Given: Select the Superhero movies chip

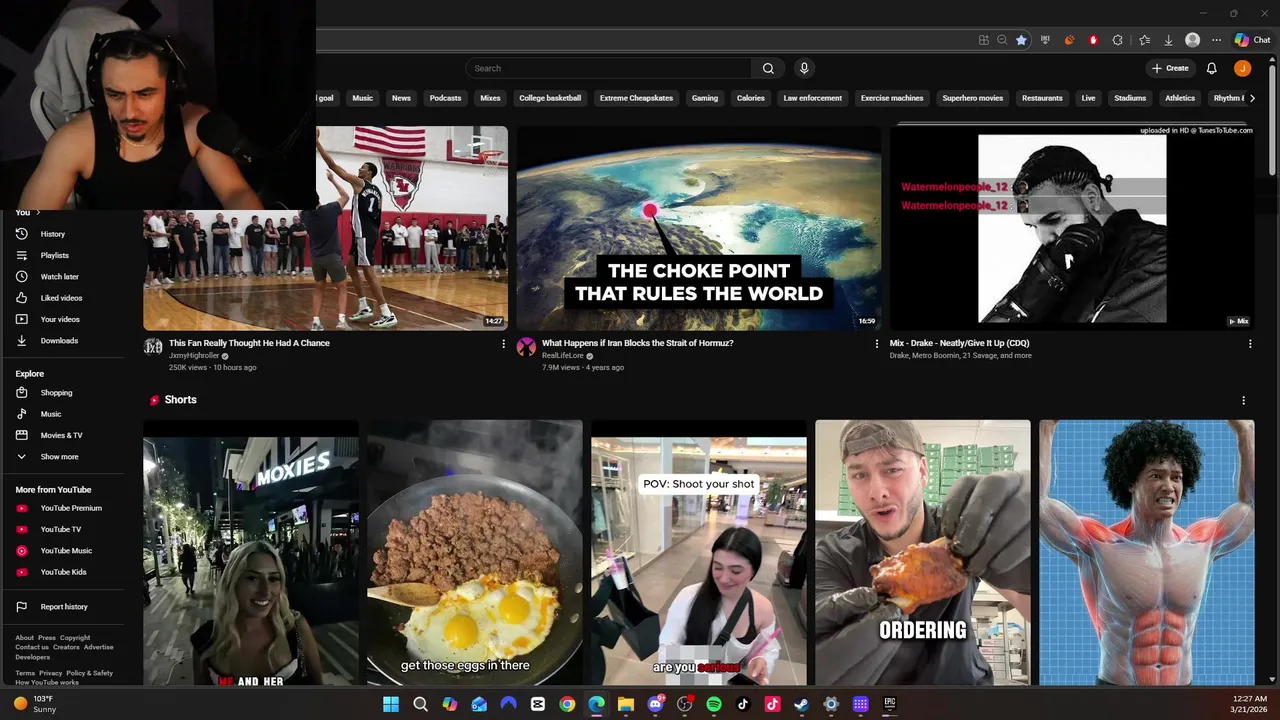Looking at the screenshot, I should [x=972, y=98].
